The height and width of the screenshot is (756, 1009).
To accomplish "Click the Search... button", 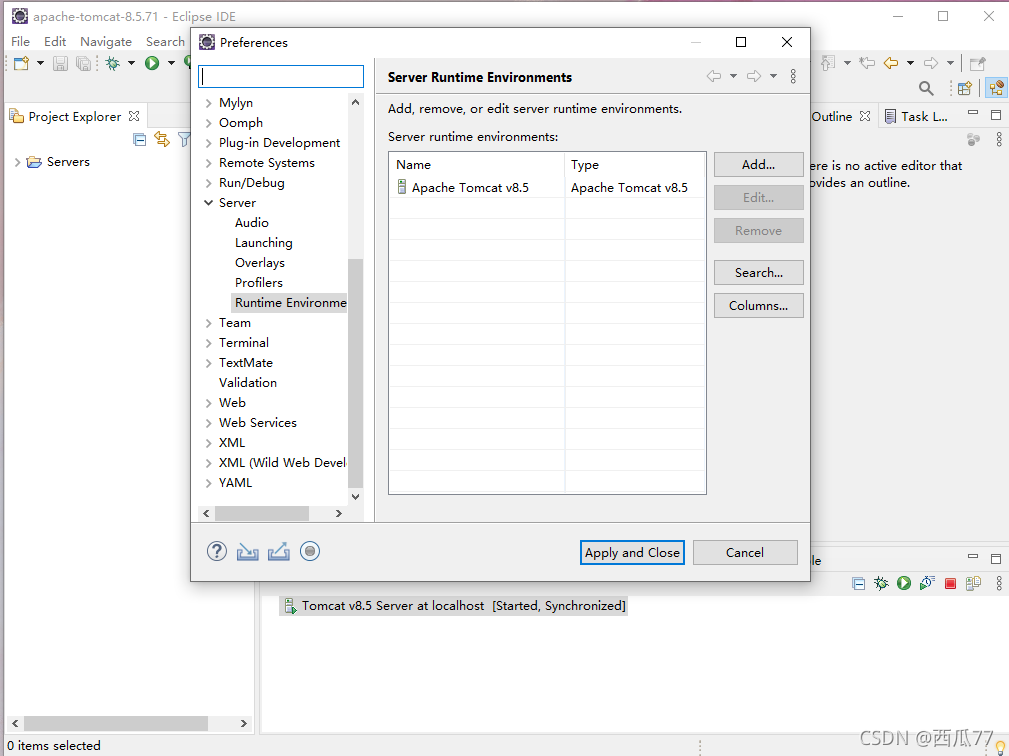I will (x=759, y=273).
